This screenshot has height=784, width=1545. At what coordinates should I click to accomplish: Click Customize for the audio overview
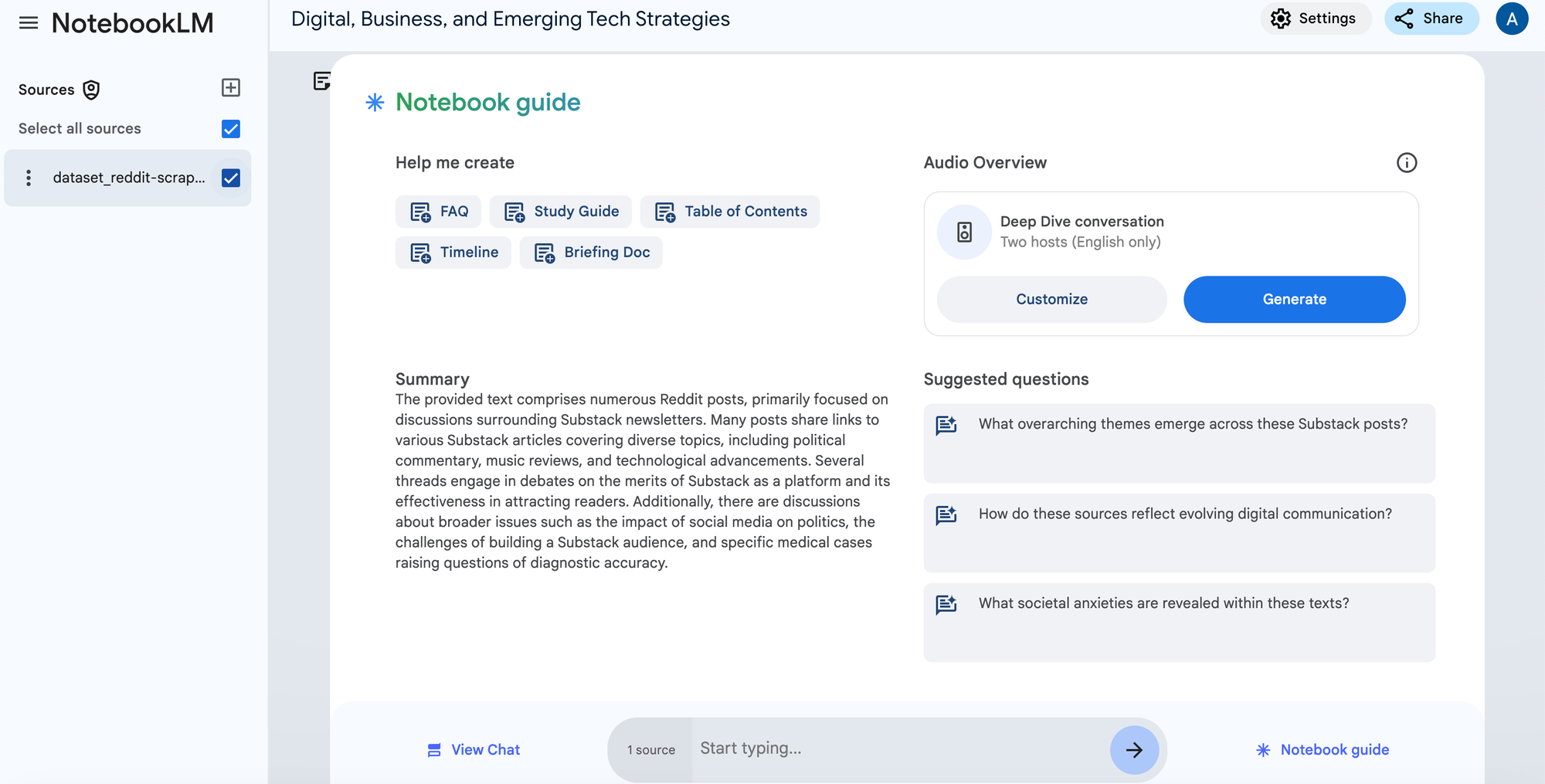pos(1051,300)
